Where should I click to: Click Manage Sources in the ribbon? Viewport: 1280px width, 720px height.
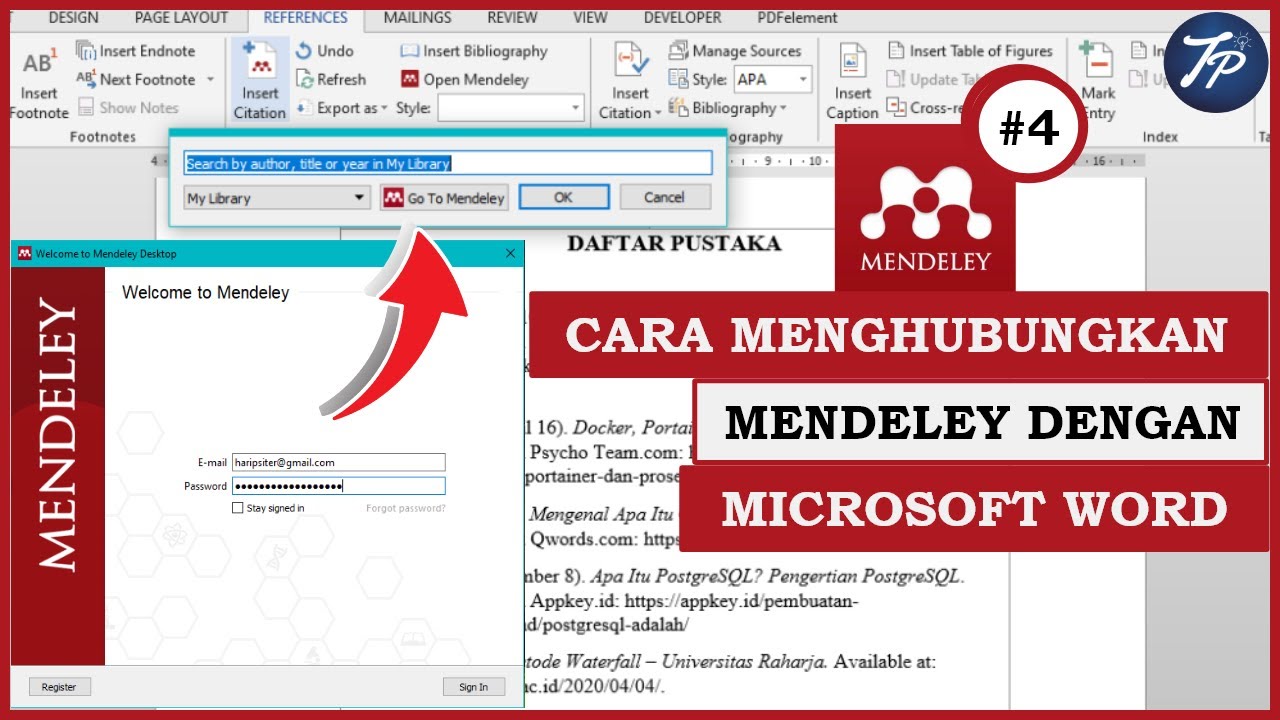coord(735,51)
